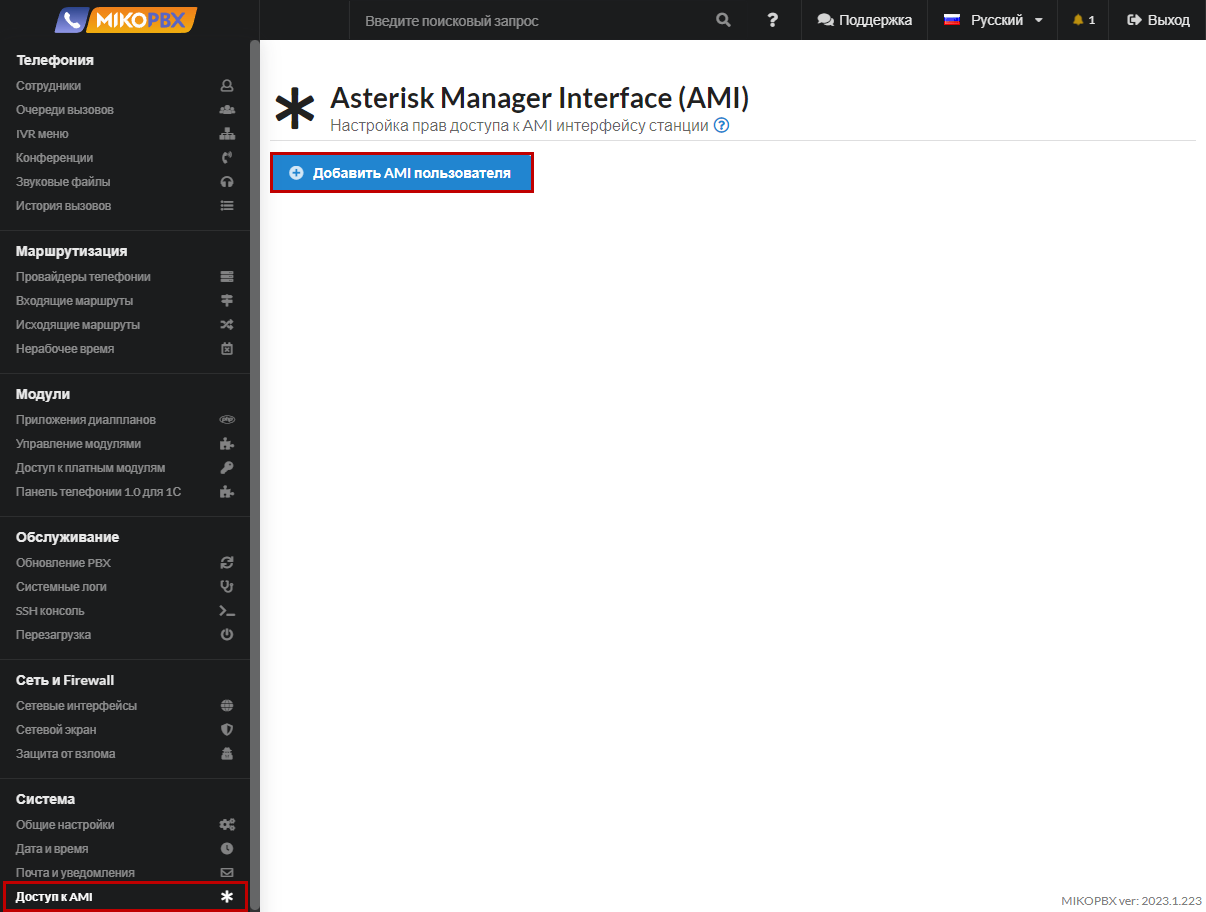This screenshot has width=1206, height=912.
Task: Click Выход to log out
Action: pos(1158,20)
